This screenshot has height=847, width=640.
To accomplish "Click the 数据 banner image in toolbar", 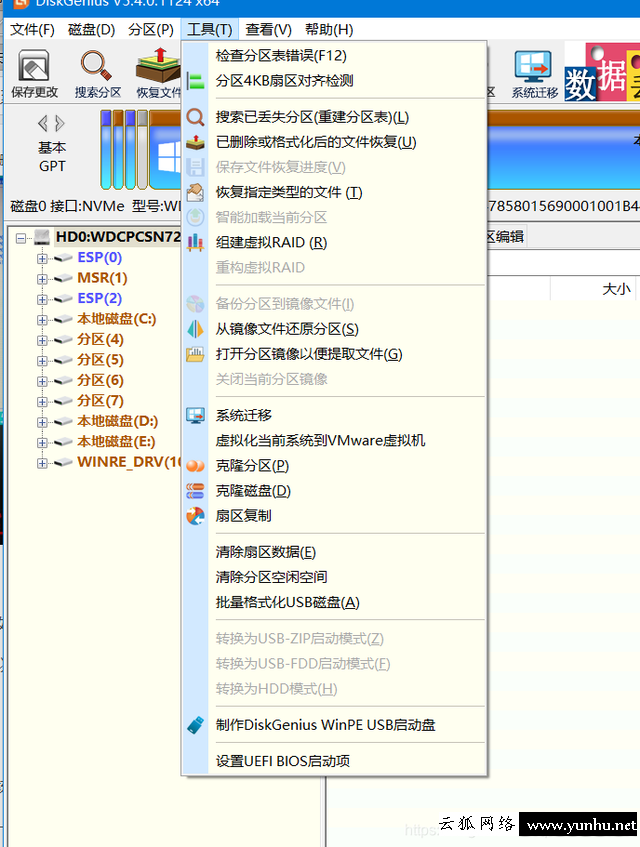I will 602,72.
